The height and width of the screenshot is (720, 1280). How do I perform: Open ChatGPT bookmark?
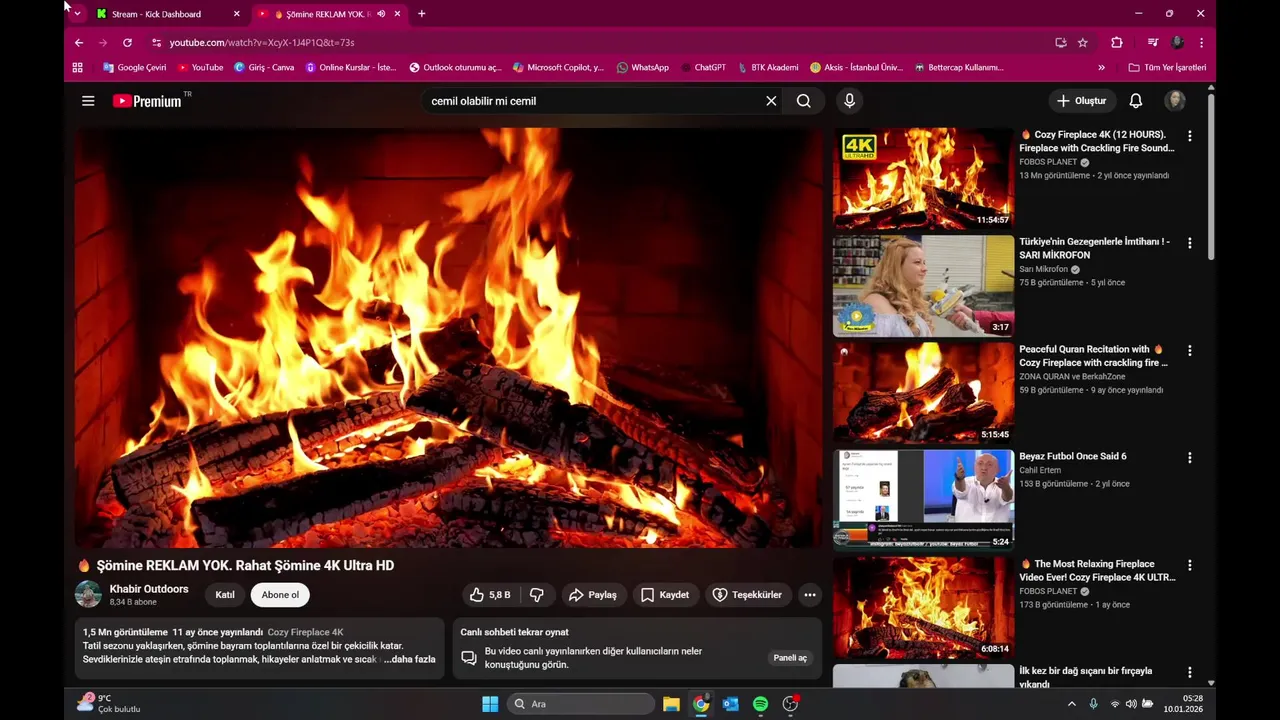point(703,68)
